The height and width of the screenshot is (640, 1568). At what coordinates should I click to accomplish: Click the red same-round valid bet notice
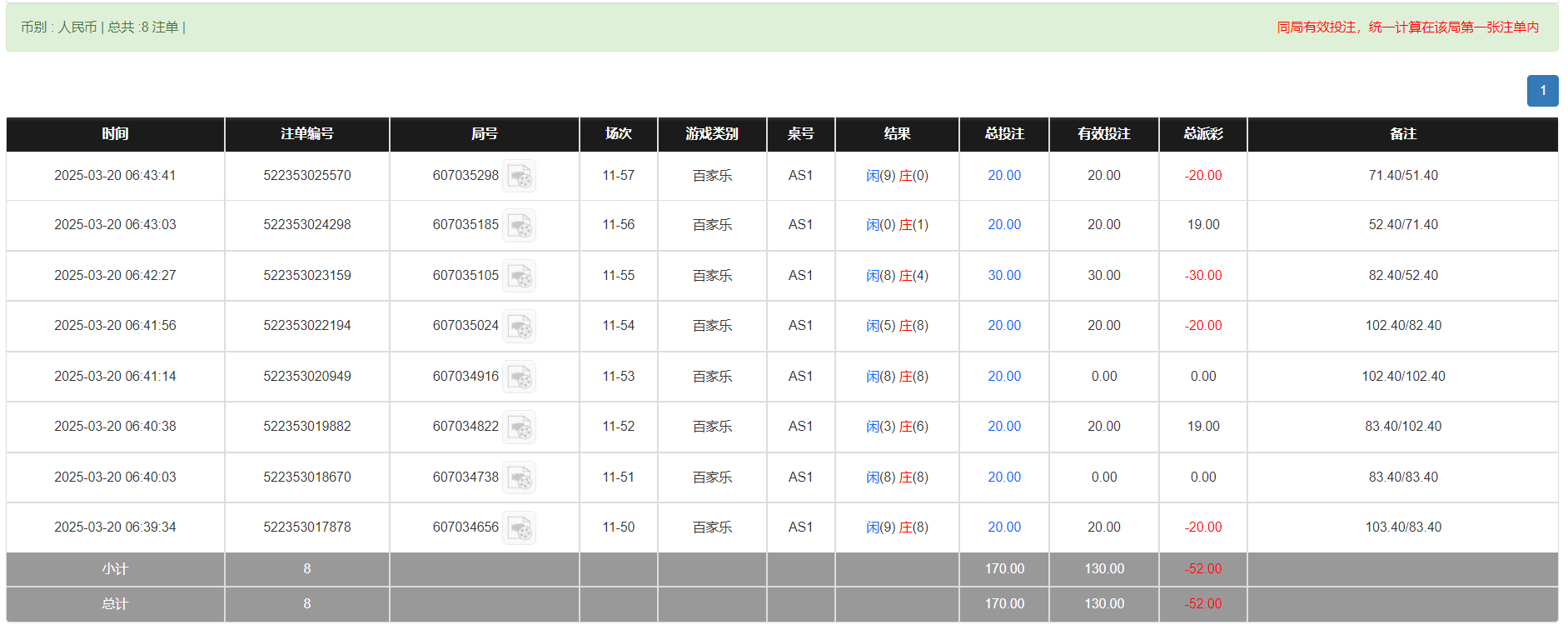point(1408,27)
